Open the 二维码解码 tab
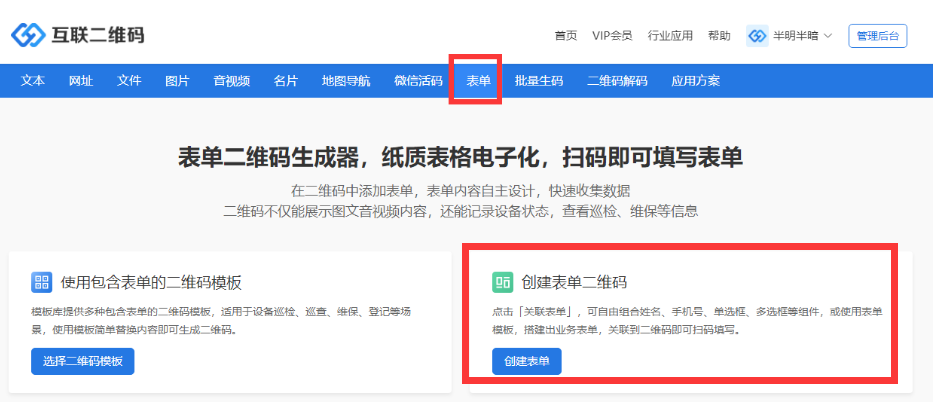The width and height of the screenshot is (933, 407). click(617, 81)
